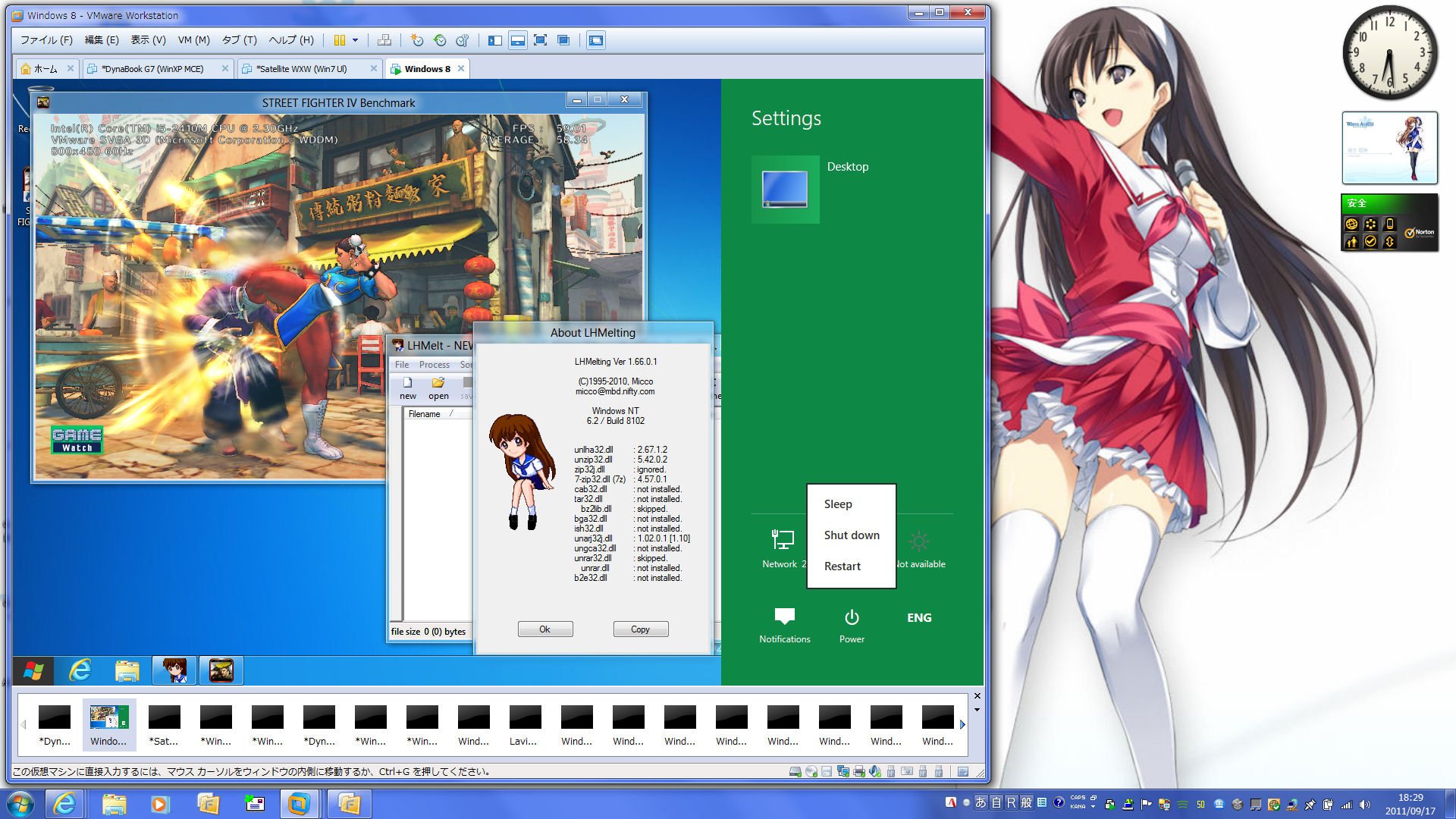Select Street Fighter IV on the guest taskbar
This screenshot has width=1456, height=819.
pyautogui.click(x=221, y=670)
